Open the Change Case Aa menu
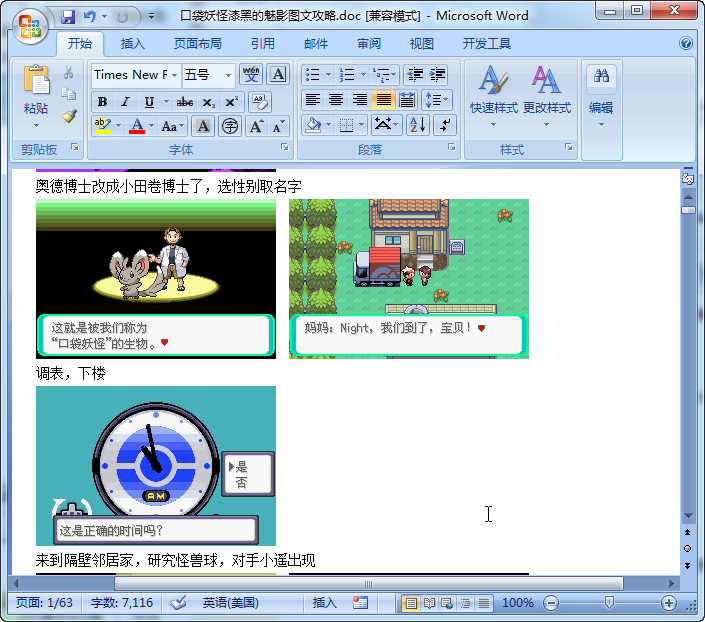This screenshot has height=622, width=705. pos(173,126)
